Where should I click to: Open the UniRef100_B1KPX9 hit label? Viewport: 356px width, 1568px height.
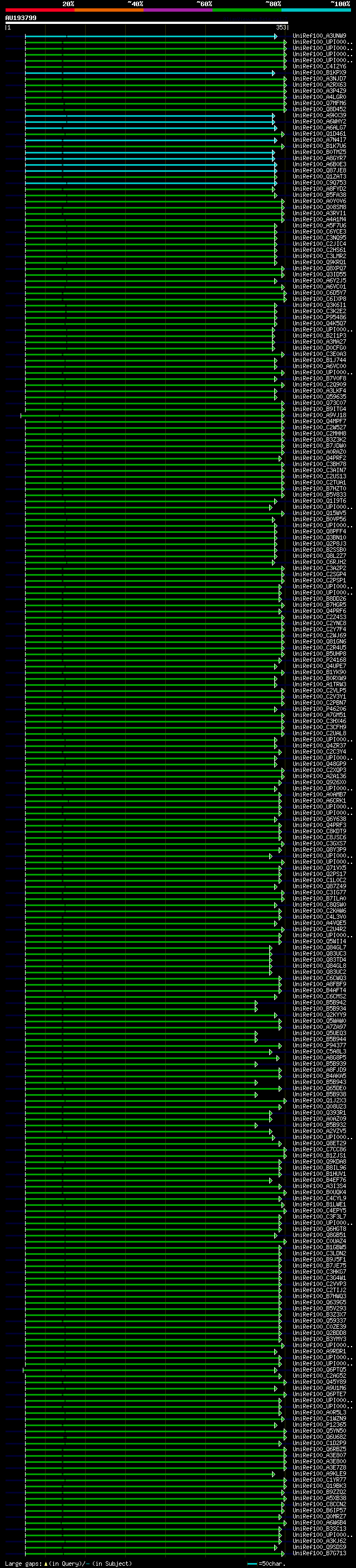(x=319, y=72)
